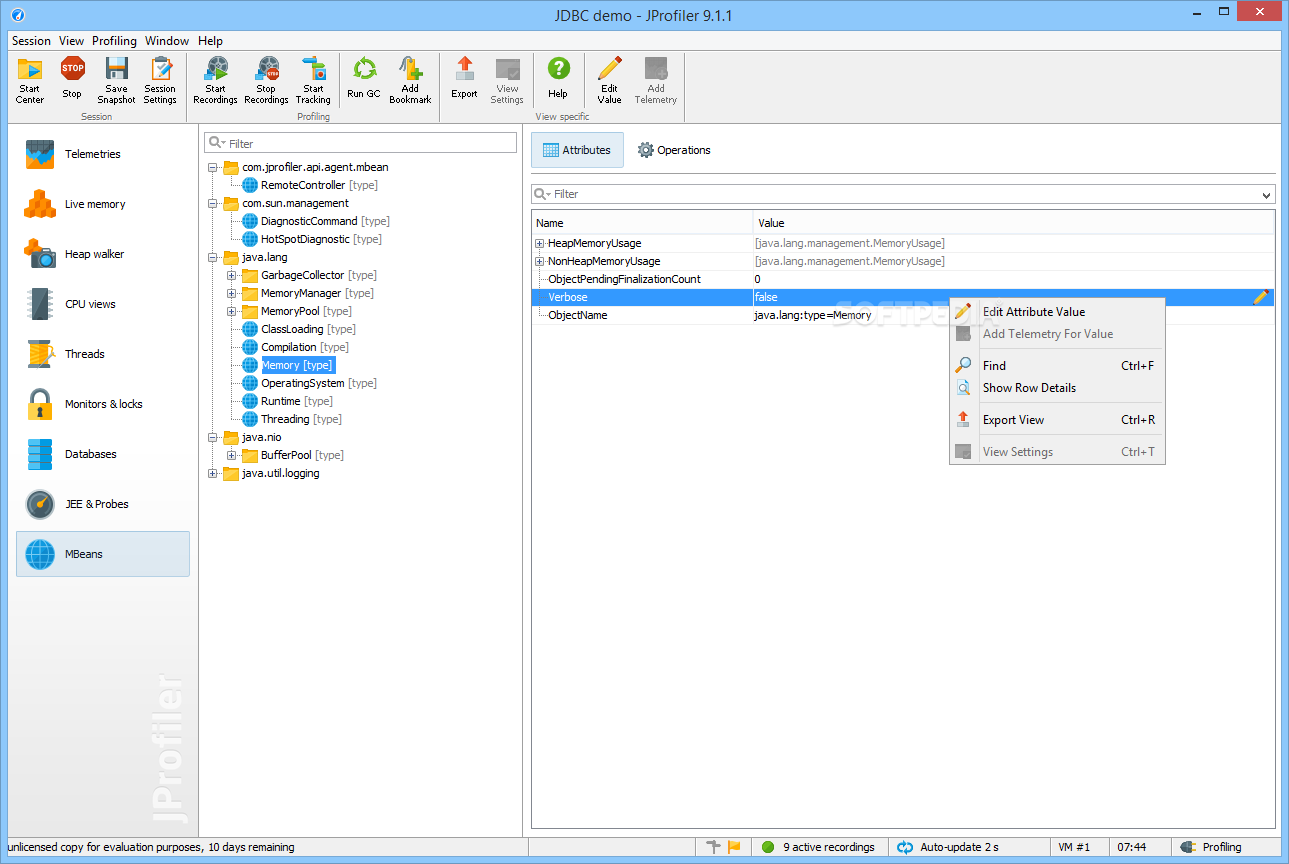This screenshot has height=864, width=1289.
Task: Expand the NonHeapMemoryUsage attribute row
Action: click(540, 261)
